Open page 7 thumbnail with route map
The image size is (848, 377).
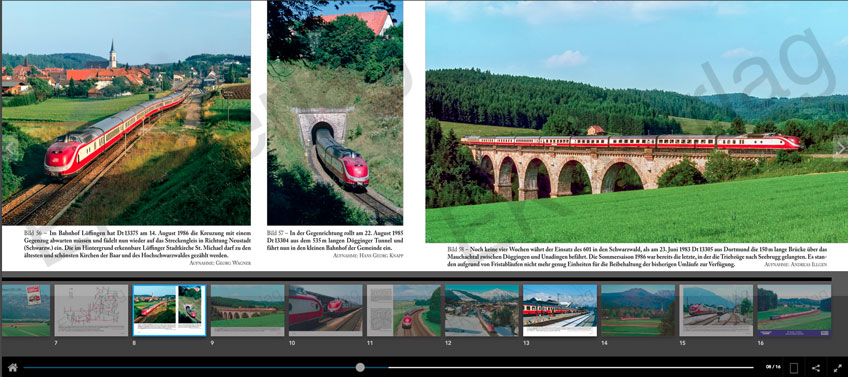[x=91, y=310]
